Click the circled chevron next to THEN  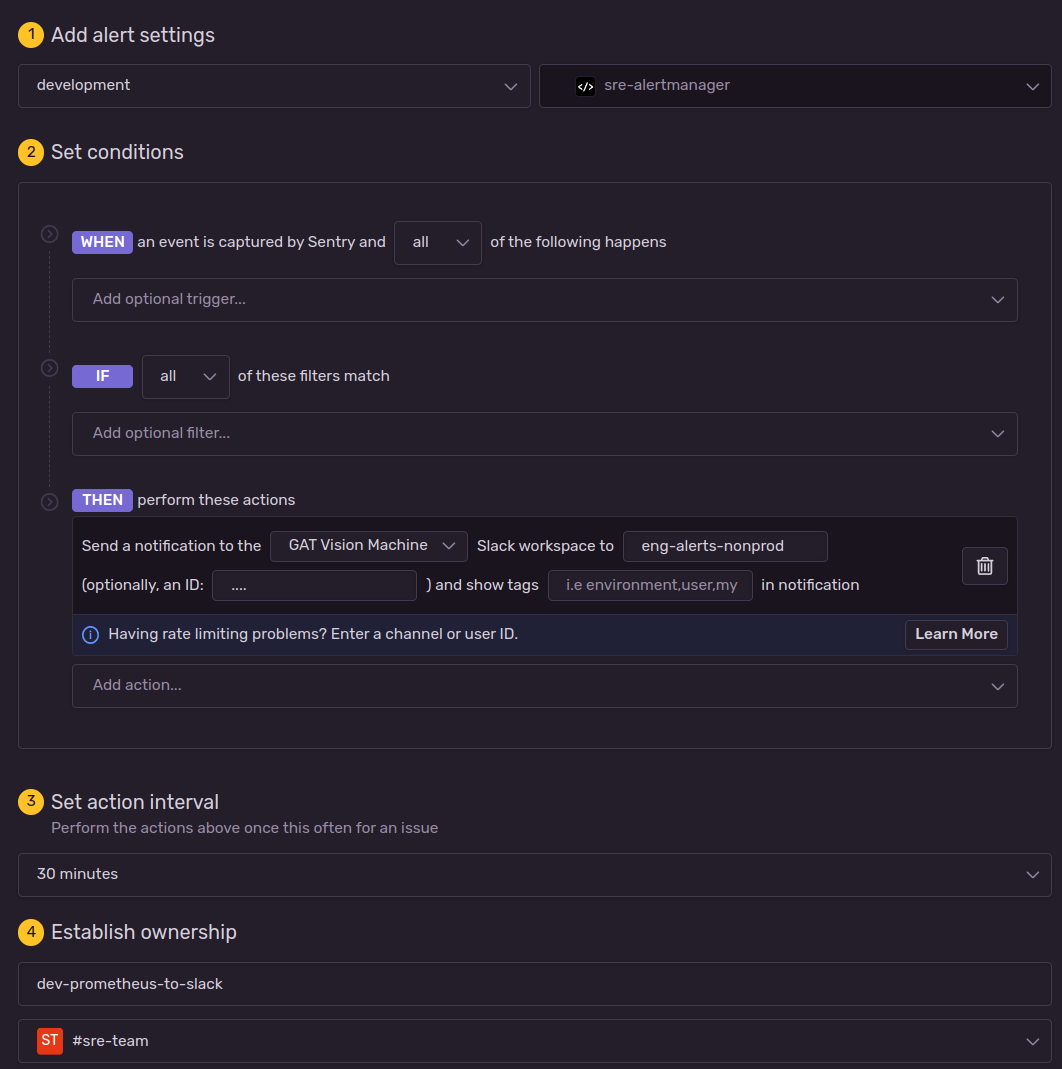click(49, 501)
